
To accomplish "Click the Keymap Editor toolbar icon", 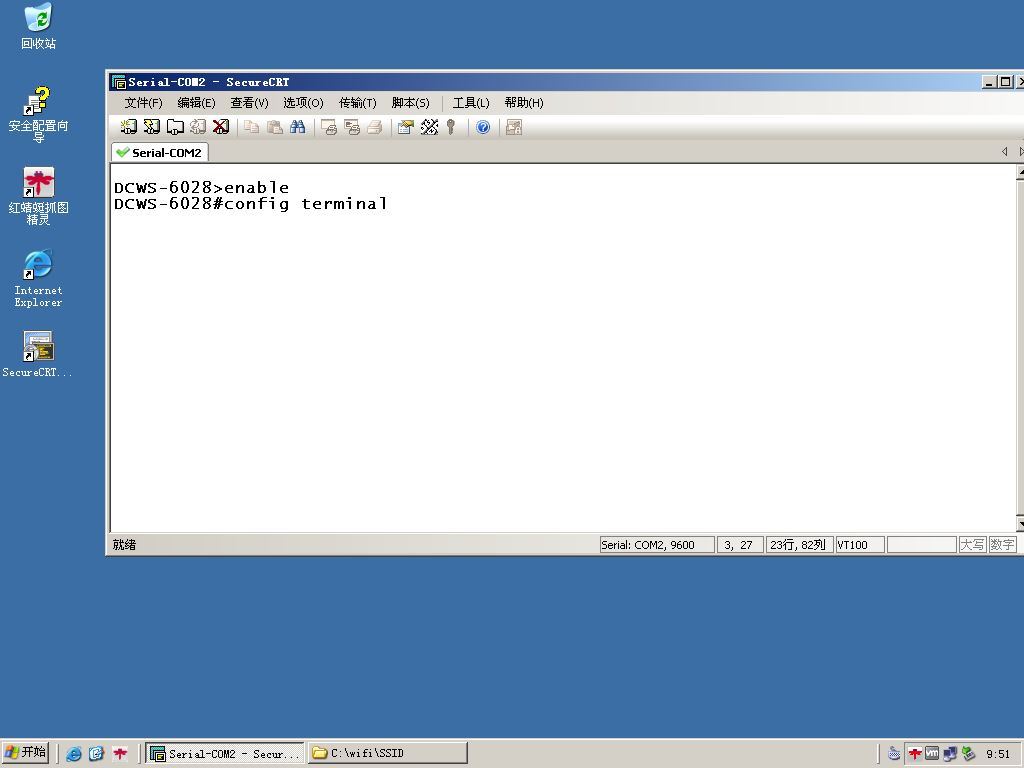I will (429, 127).
